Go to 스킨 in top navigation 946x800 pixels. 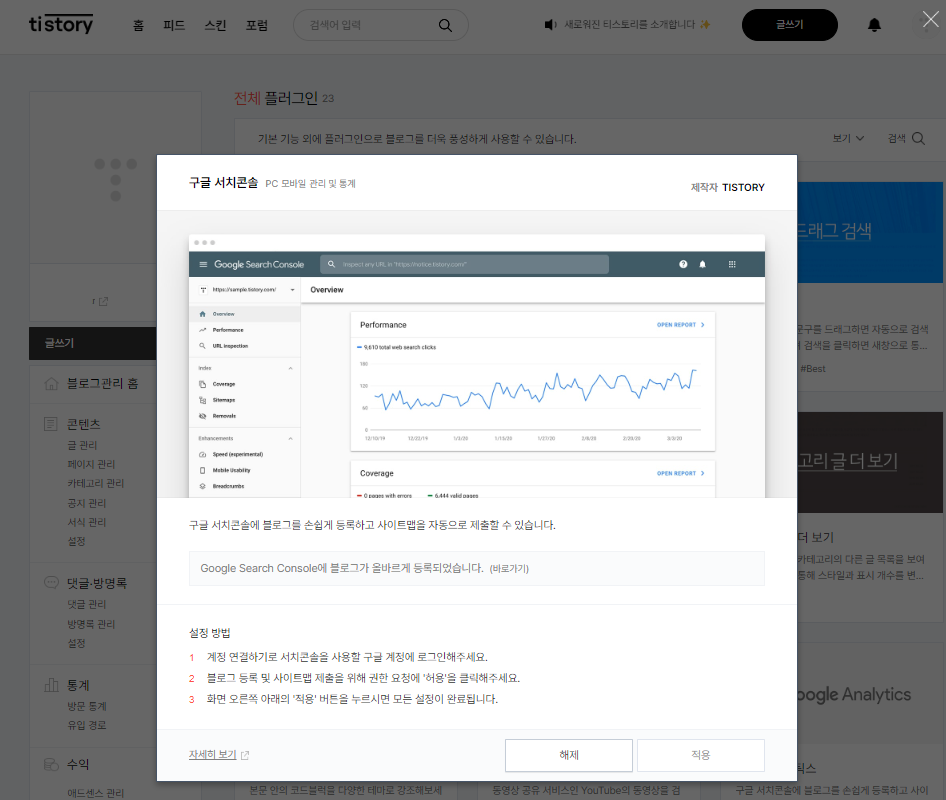(215, 25)
